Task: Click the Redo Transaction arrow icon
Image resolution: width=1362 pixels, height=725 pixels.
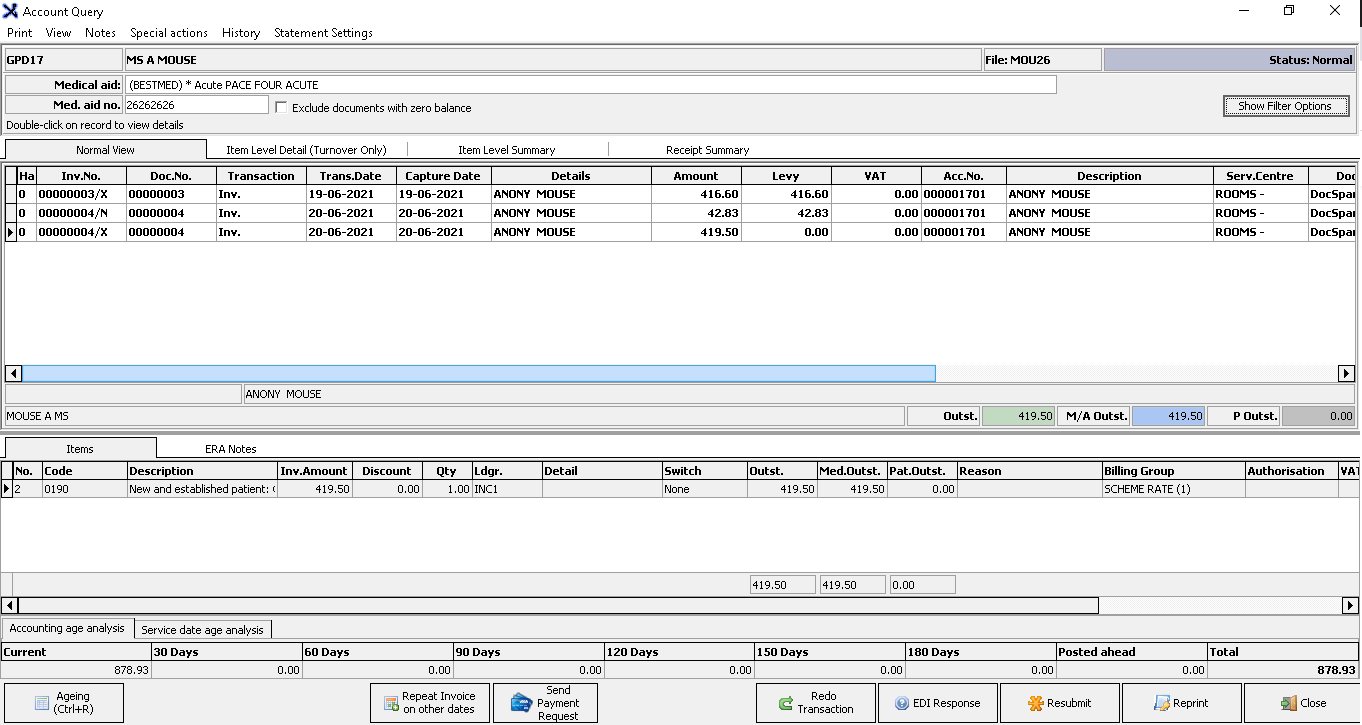Action: (x=786, y=703)
